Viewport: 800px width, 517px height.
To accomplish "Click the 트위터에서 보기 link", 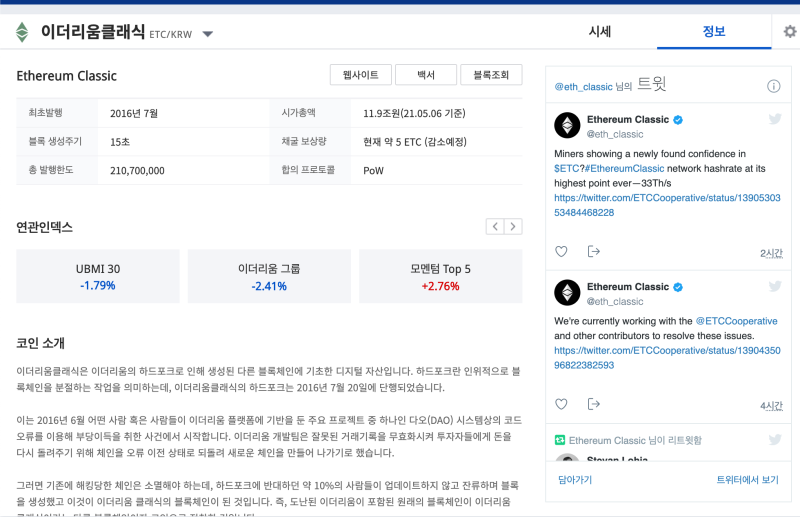I will (747, 480).
